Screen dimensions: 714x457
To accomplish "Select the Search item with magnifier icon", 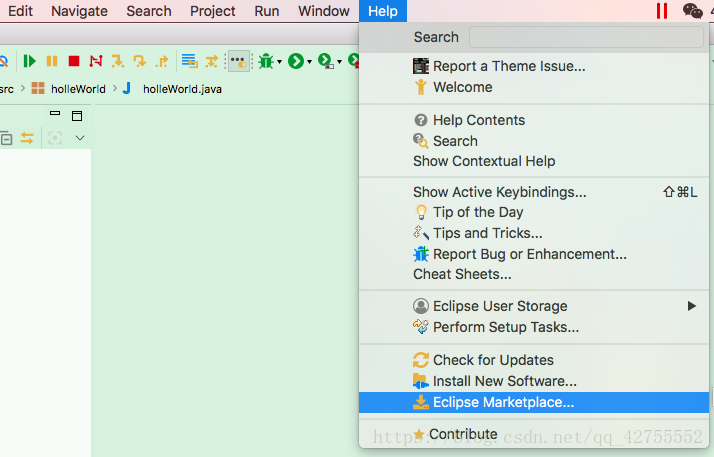I will [534, 141].
